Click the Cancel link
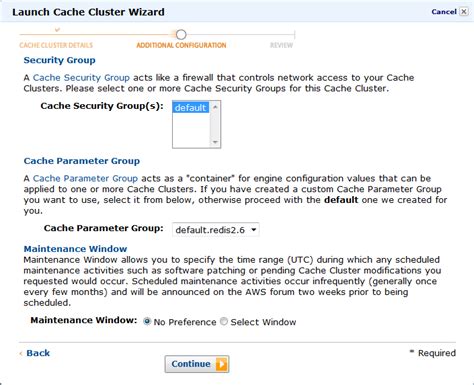The width and height of the screenshot is (474, 385). tap(444, 12)
